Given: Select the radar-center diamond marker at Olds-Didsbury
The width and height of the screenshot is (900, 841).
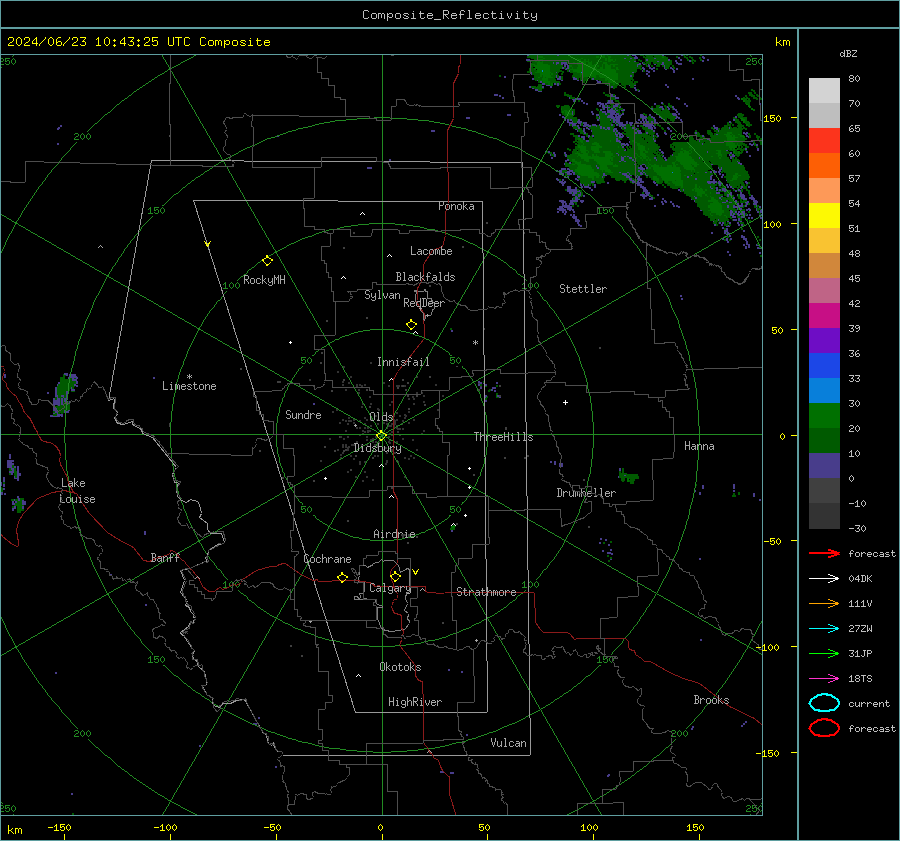Looking at the screenshot, I should click(x=381, y=436).
